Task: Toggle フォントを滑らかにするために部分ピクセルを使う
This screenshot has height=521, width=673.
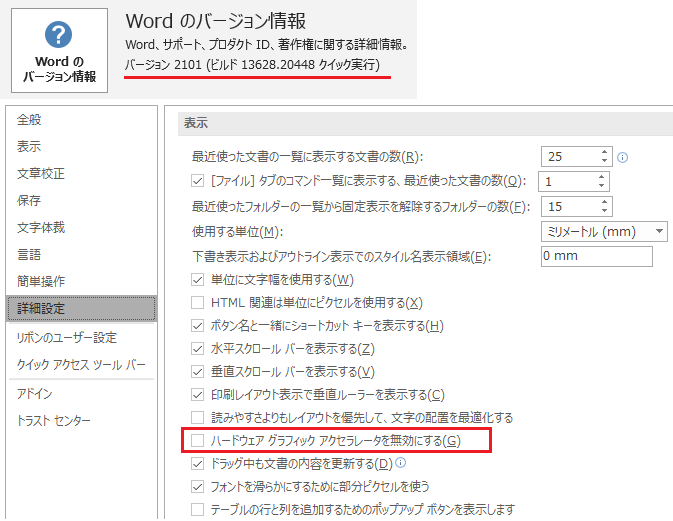Action: pos(197,487)
